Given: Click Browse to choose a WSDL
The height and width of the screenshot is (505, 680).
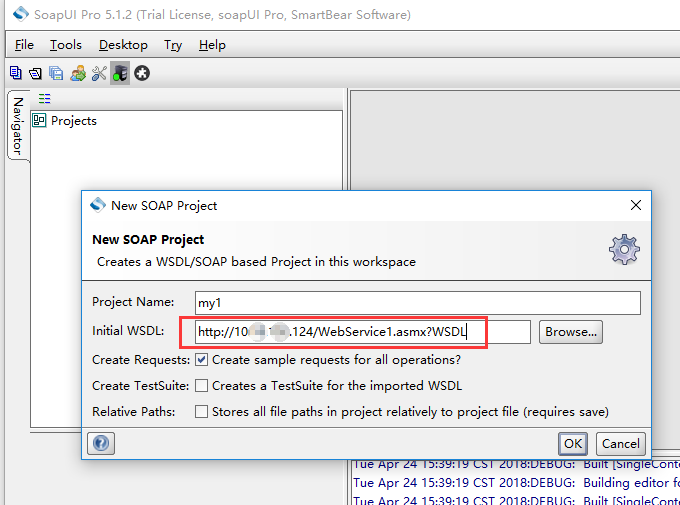Looking at the screenshot, I should pos(571,332).
